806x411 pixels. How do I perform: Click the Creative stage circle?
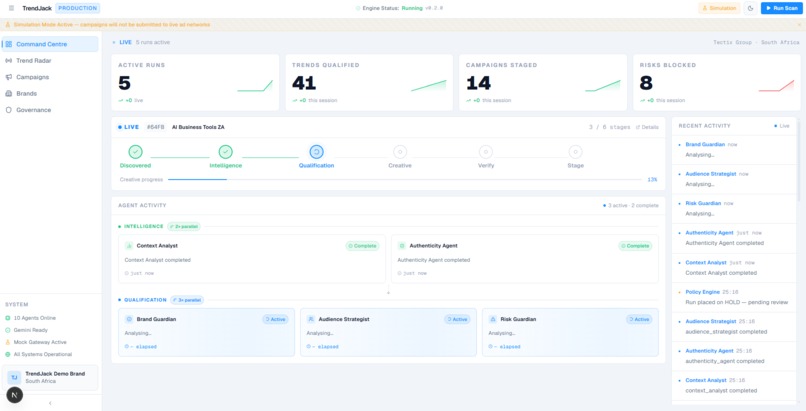point(400,152)
